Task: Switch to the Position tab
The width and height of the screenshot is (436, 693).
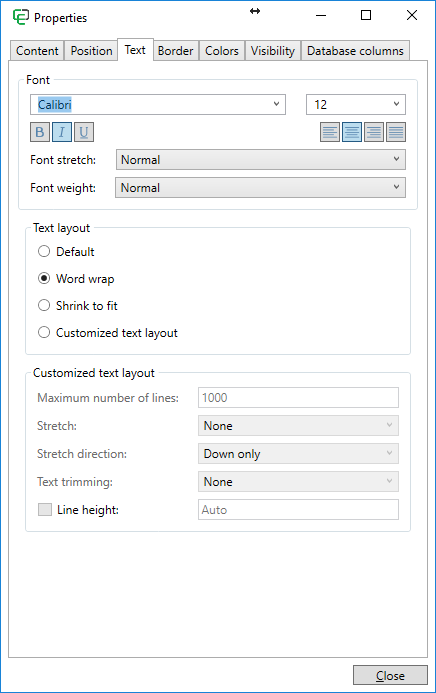Action: [91, 51]
